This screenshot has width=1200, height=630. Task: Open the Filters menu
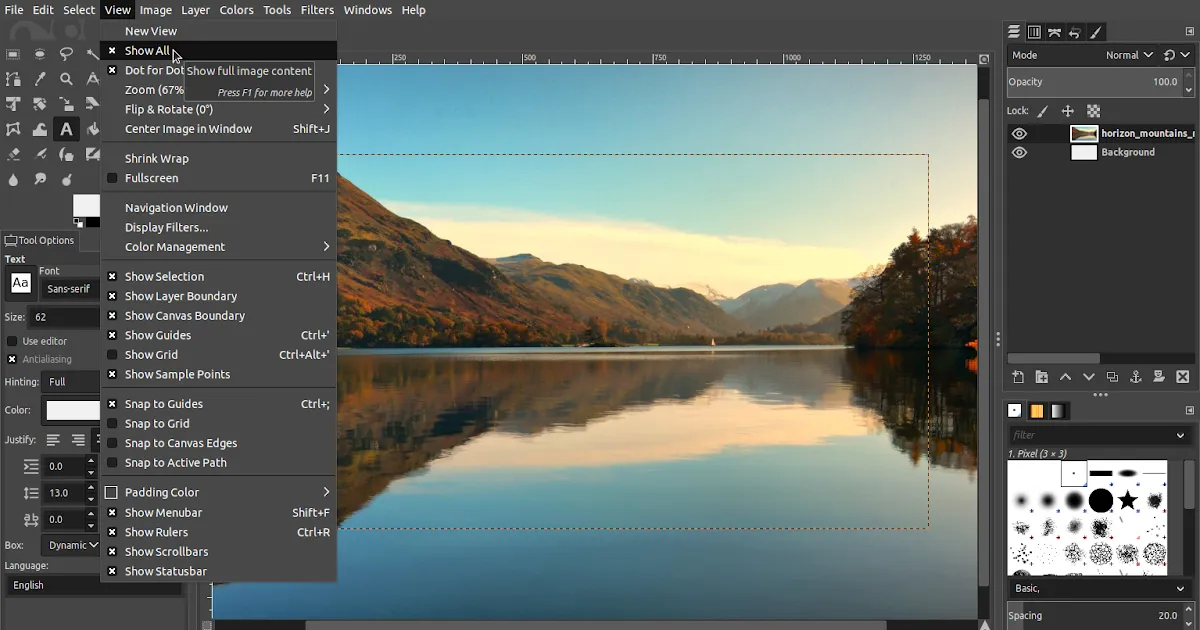coord(317,10)
